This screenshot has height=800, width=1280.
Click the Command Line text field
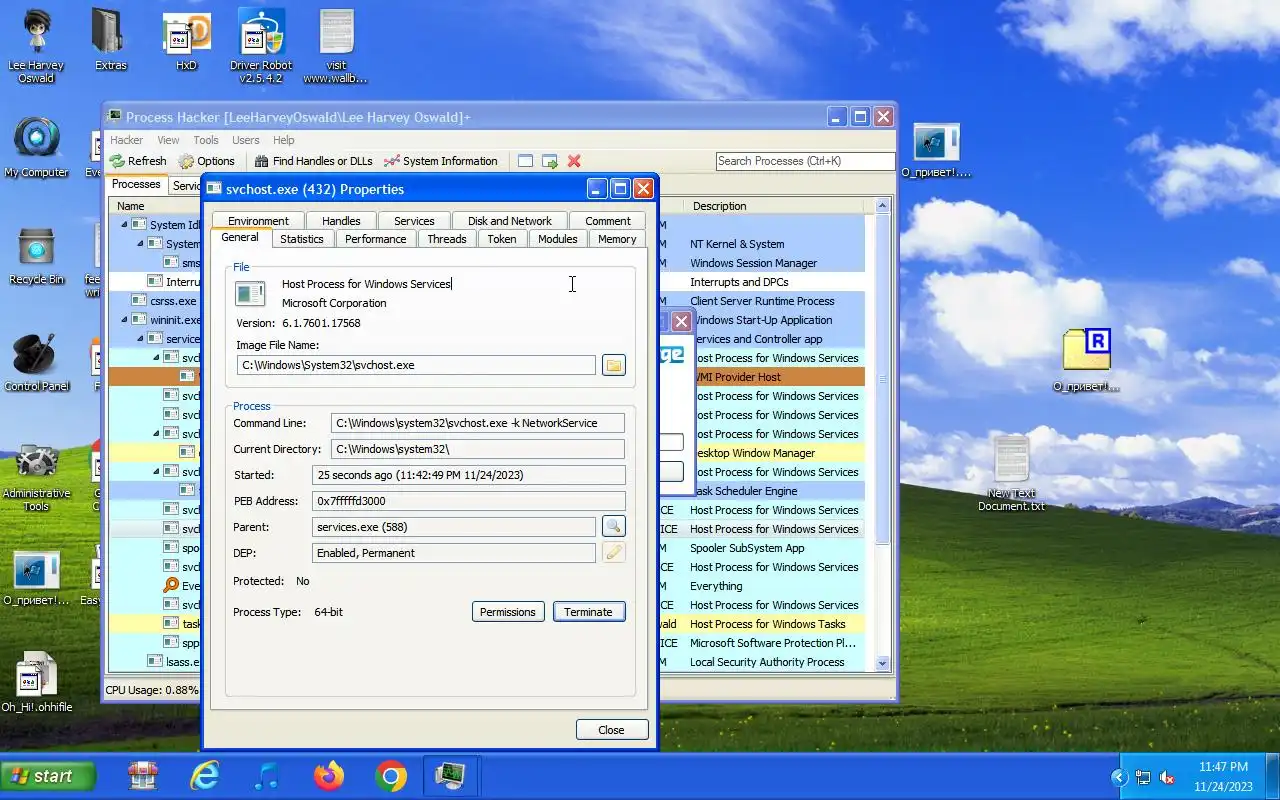(478, 423)
